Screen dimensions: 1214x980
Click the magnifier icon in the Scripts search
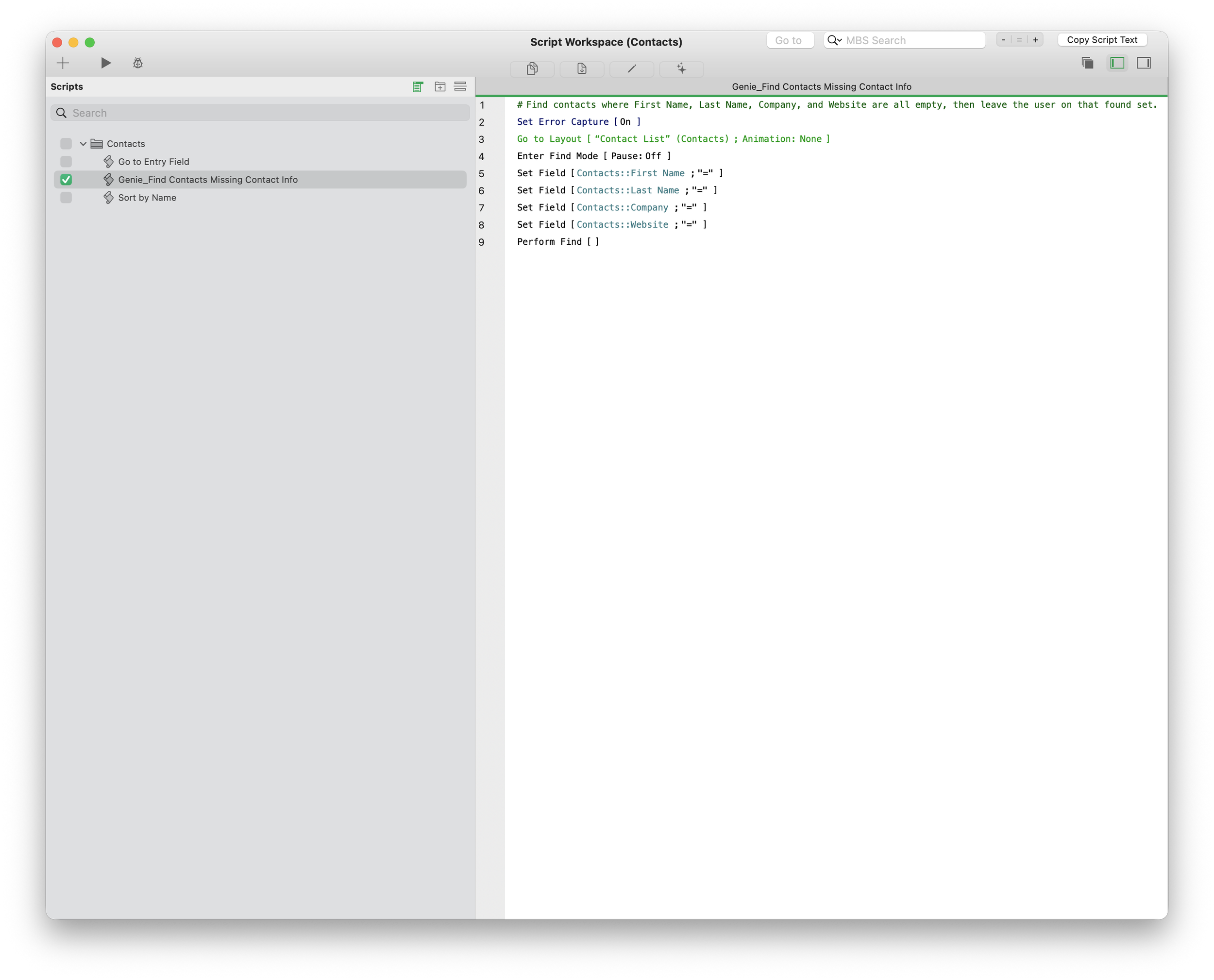tap(62, 113)
